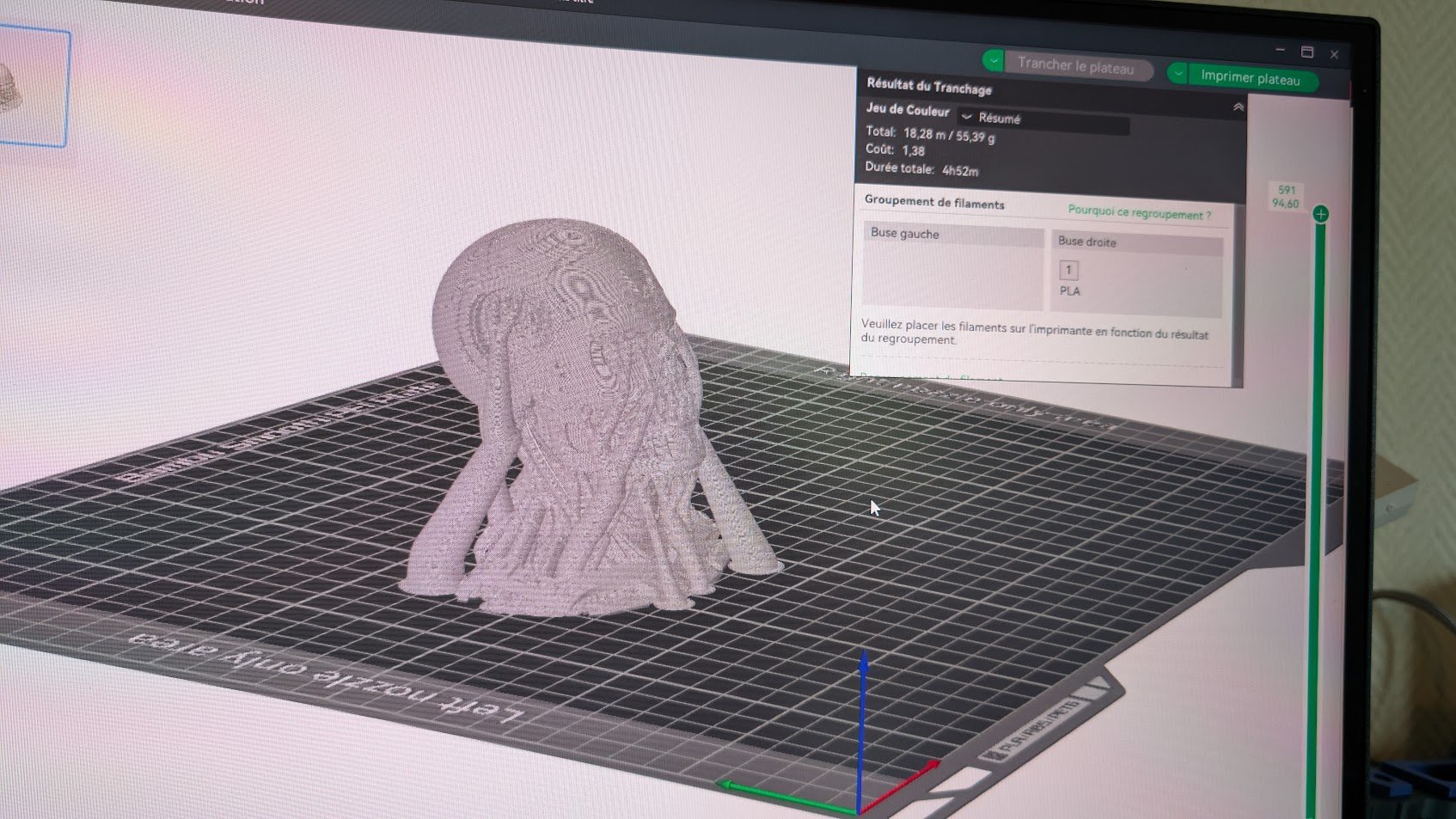This screenshot has width=1456, height=819.
Task: Click the Buse droite filament box
Action: (x=1136, y=275)
